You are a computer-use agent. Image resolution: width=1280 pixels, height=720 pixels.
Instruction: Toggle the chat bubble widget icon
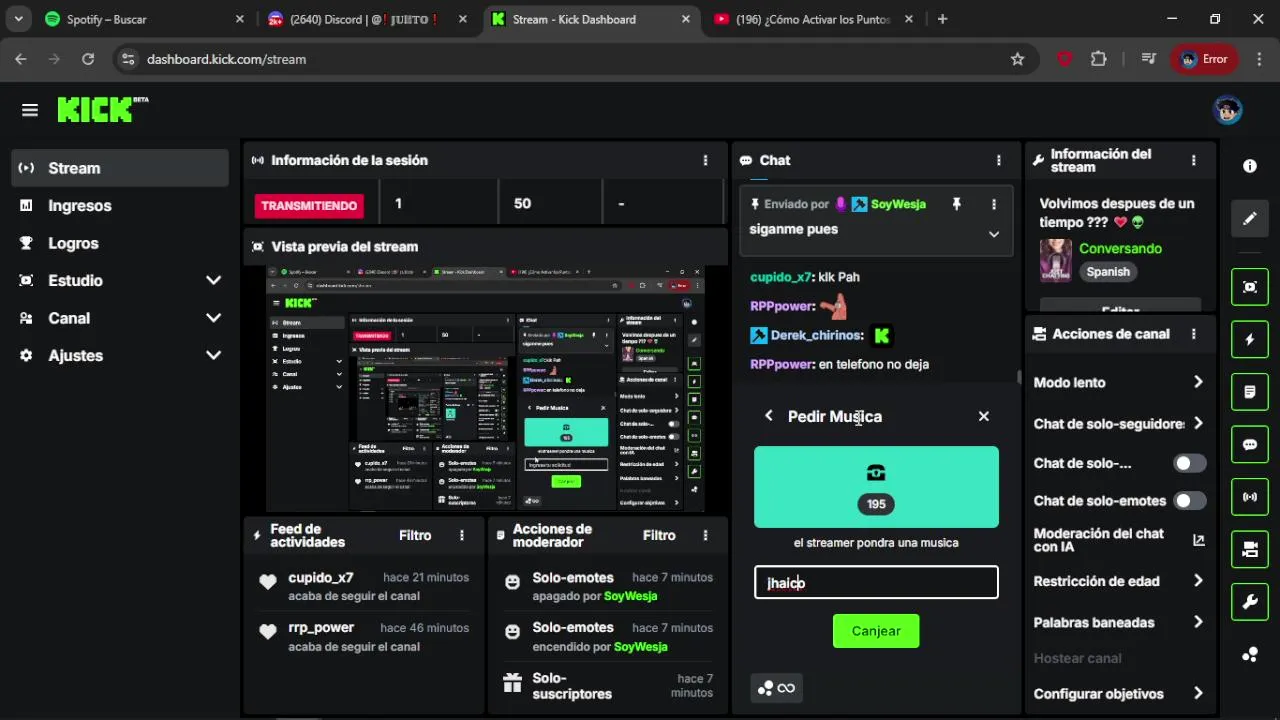click(1250, 444)
